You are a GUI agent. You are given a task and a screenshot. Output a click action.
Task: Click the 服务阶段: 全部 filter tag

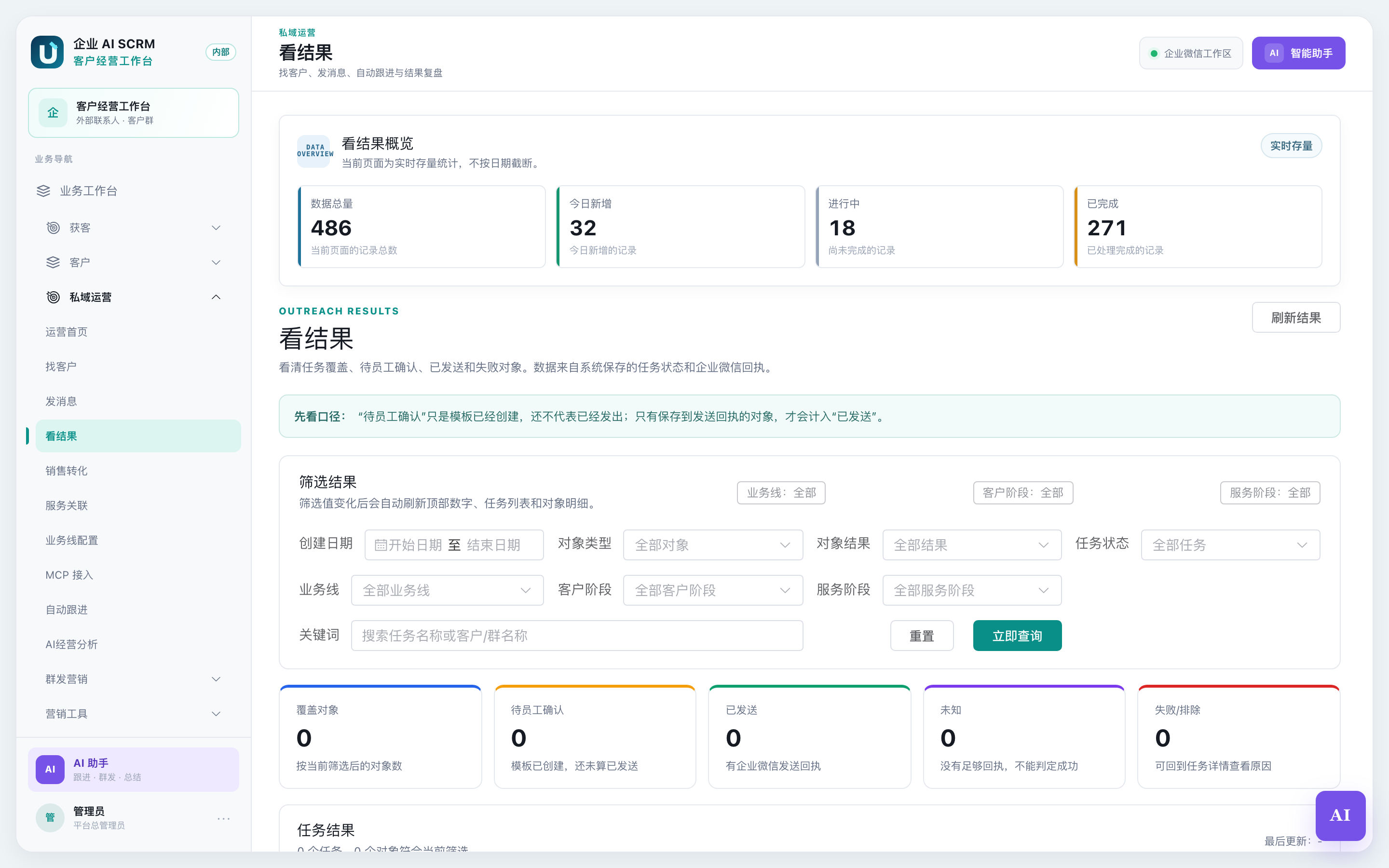tap(1270, 492)
